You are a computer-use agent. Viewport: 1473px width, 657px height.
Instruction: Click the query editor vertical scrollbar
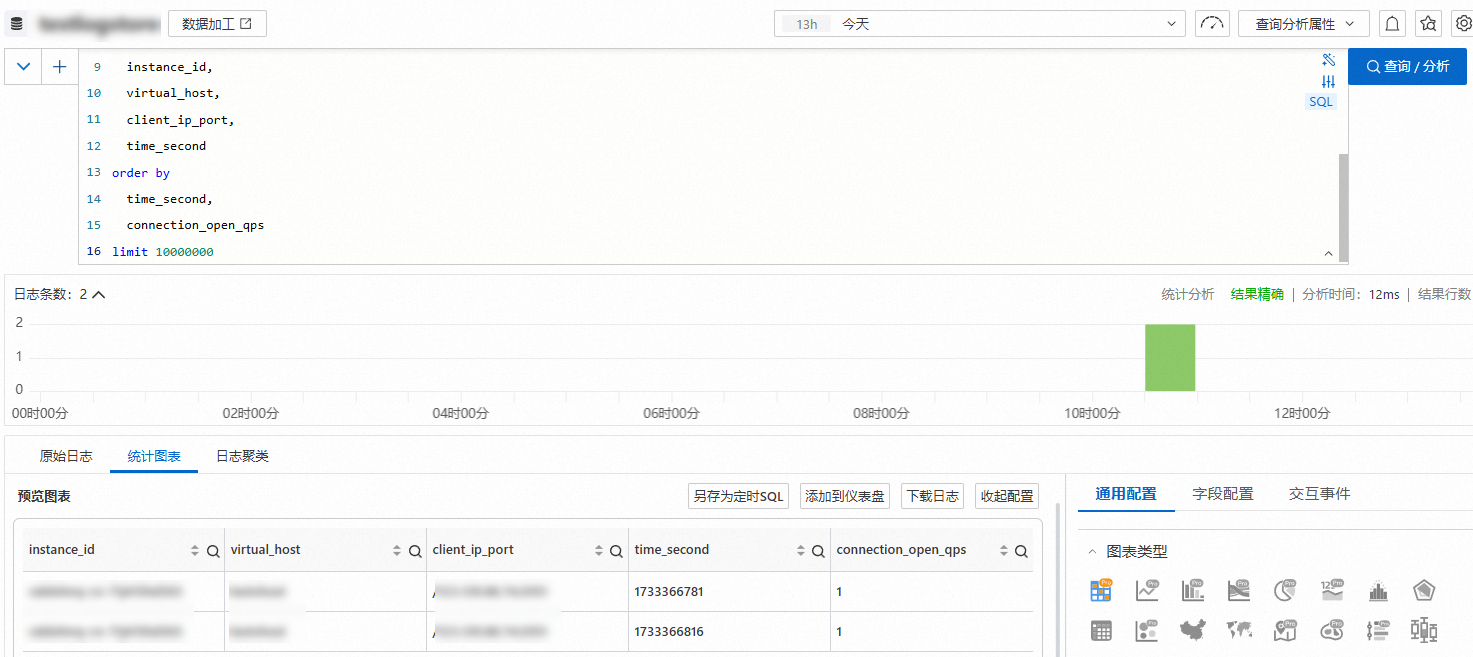(x=1343, y=206)
